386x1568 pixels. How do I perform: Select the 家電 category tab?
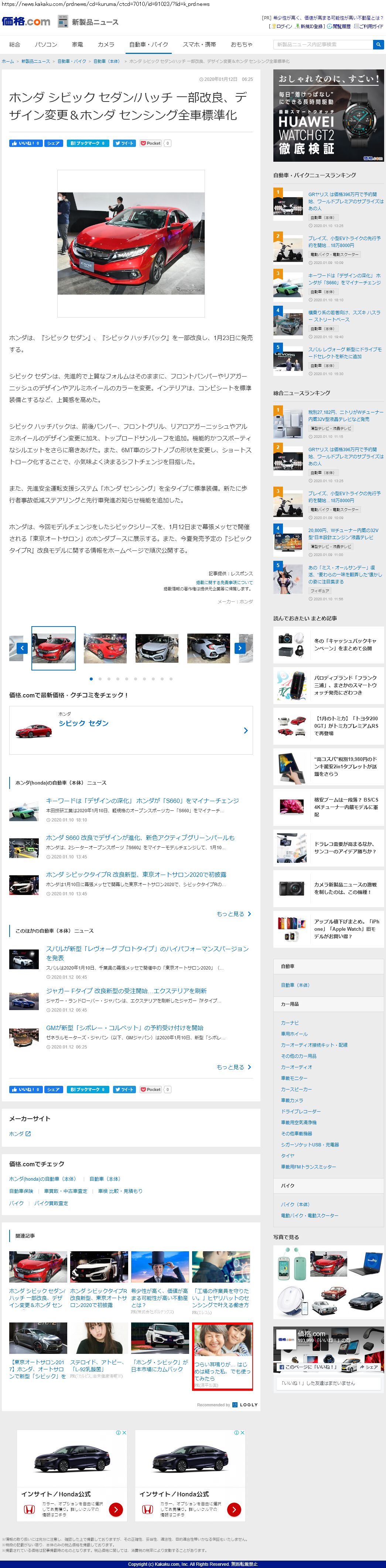[77, 44]
